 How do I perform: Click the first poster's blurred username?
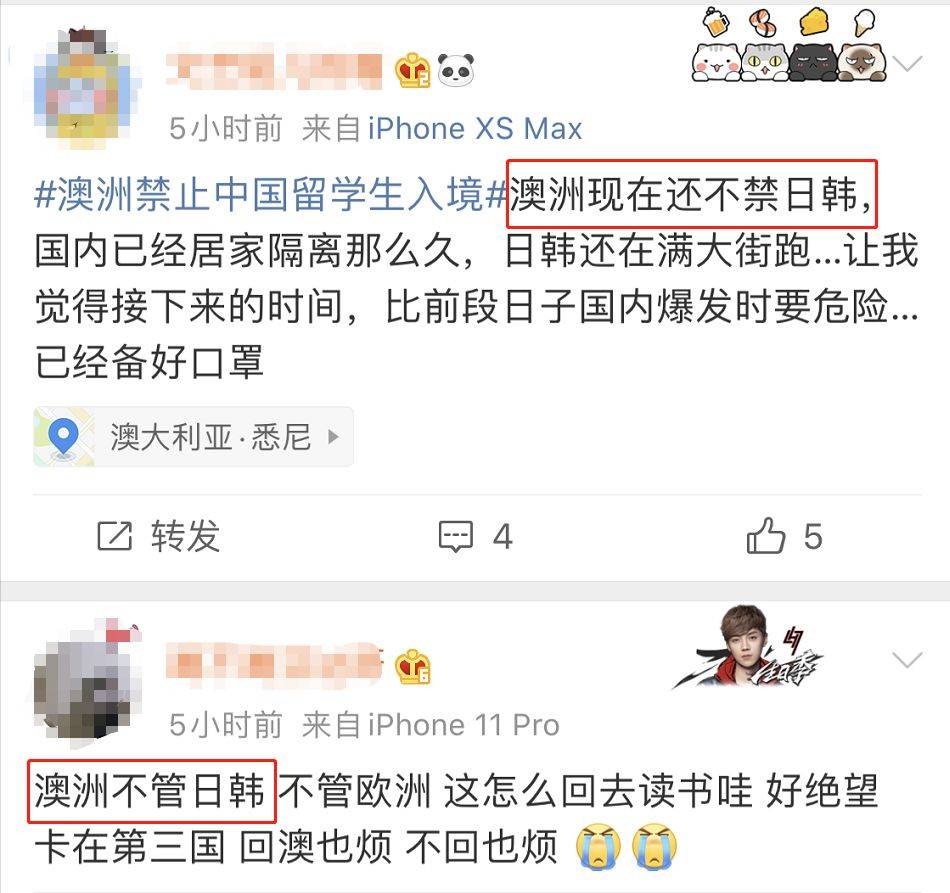(x=274, y=70)
